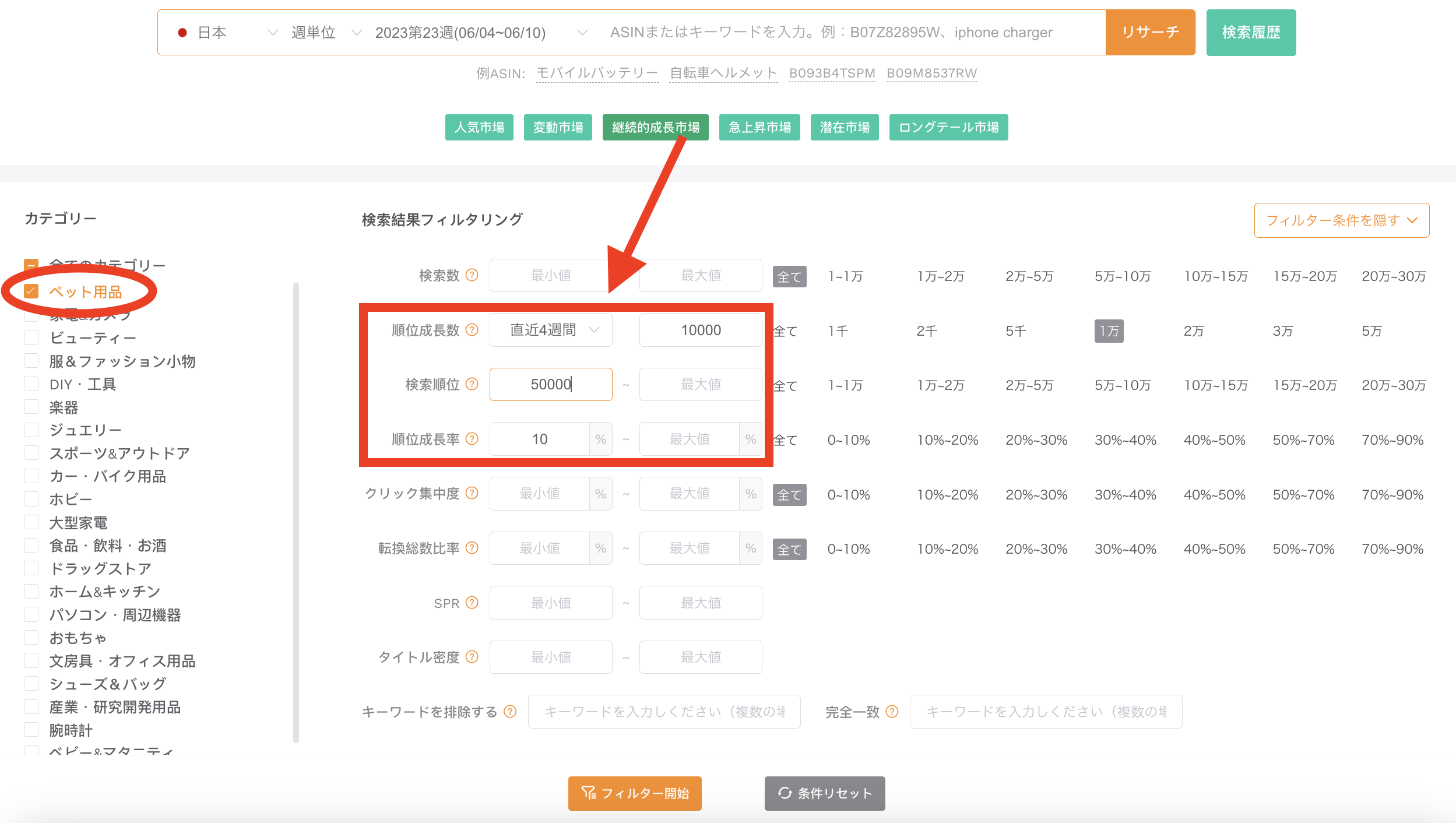Collapse filters with フィルター条件を隠す

click(1341, 220)
